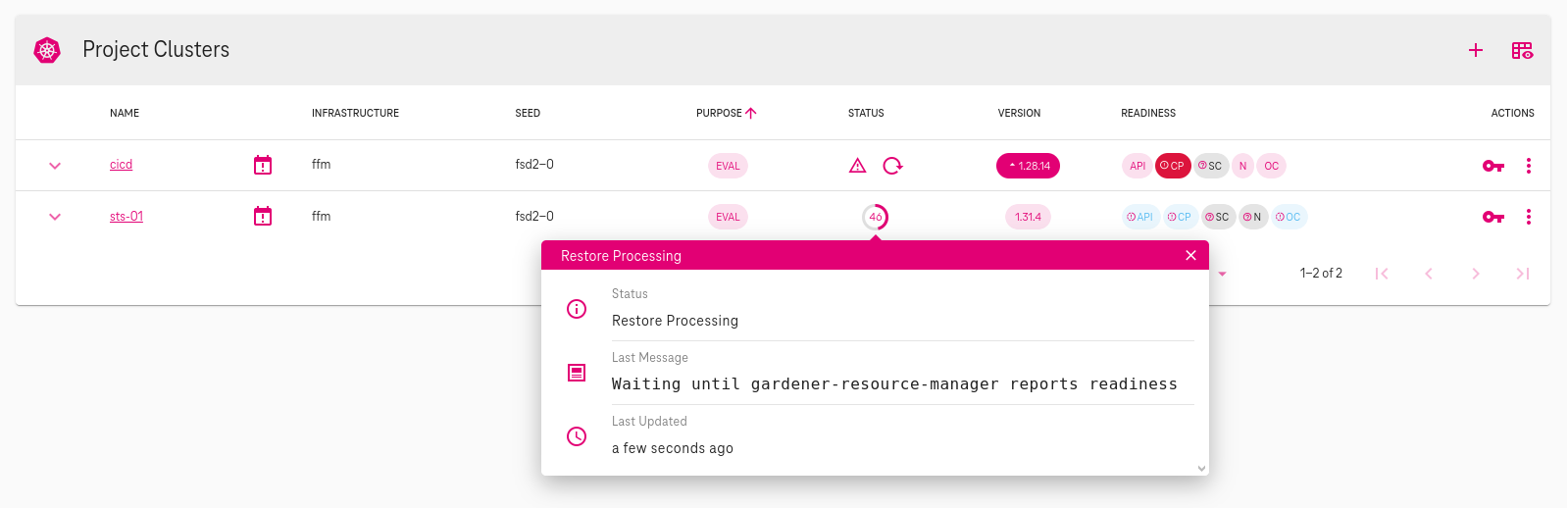Click the plus icon to create cluster
1568x508 pixels.
tap(1475, 50)
